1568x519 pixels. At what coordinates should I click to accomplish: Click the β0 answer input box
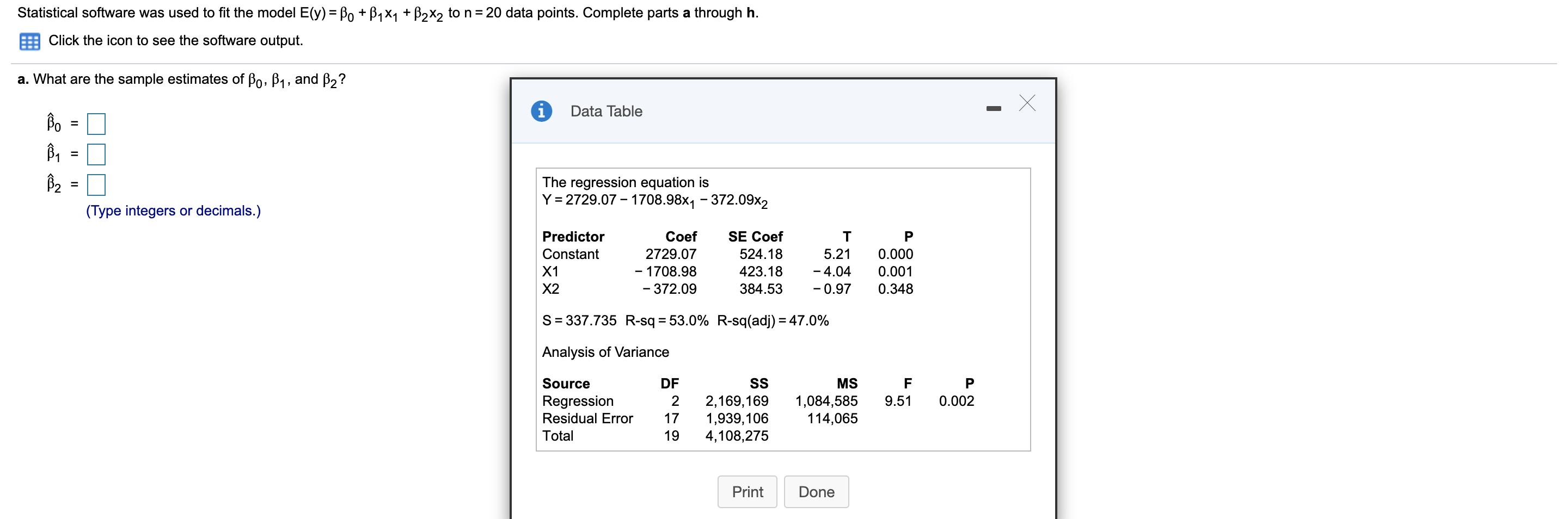pyautogui.click(x=97, y=123)
